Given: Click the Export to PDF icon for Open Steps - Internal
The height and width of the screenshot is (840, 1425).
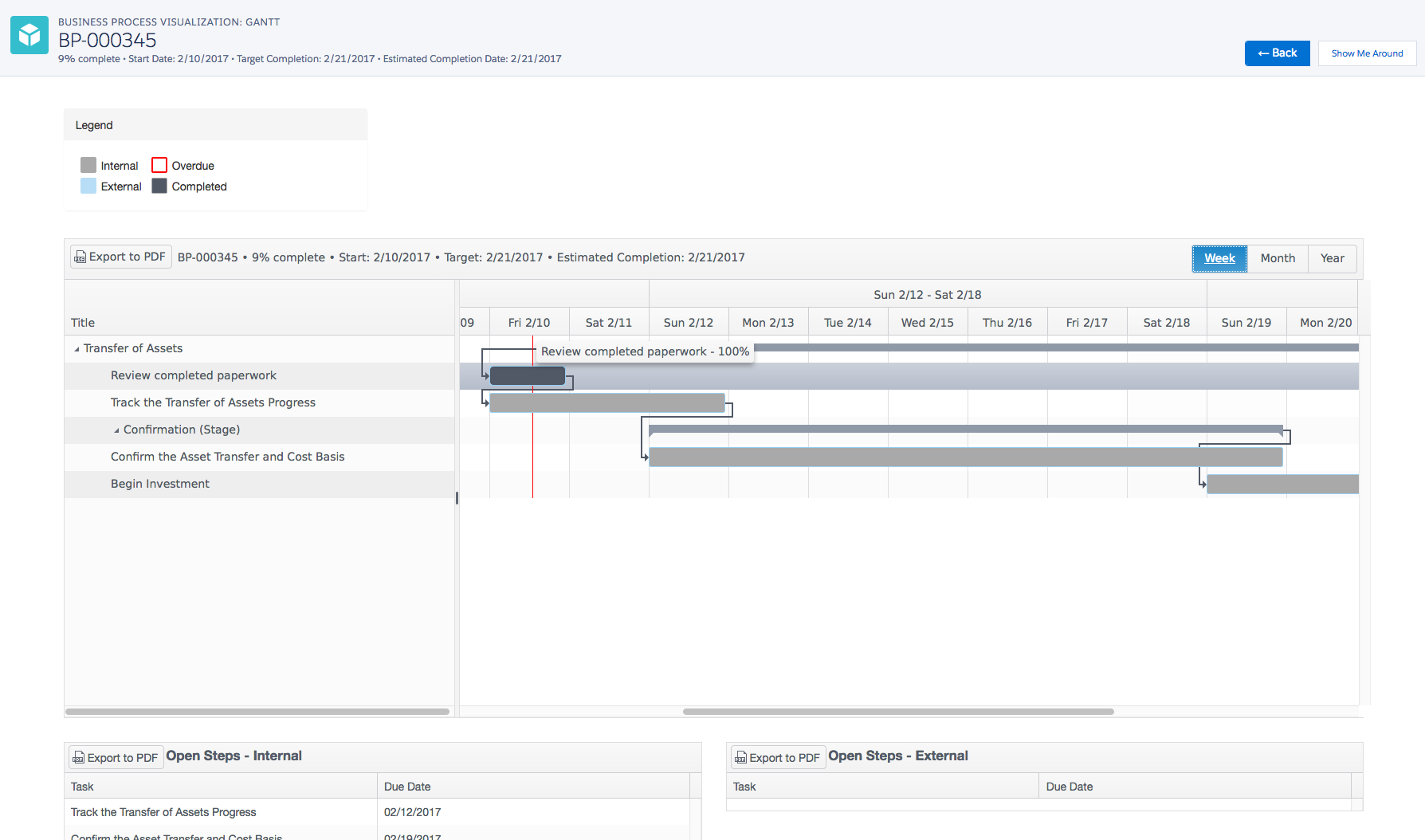Looking at the screenshot, I should tap(79, 757).
